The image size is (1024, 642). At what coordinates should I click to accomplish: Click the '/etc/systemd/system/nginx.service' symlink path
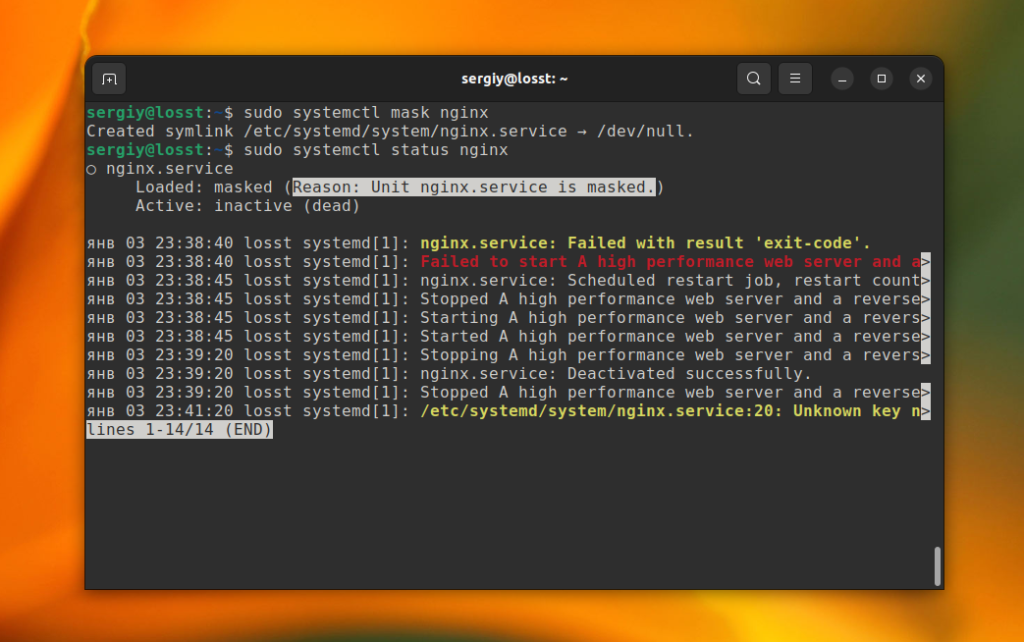405,131
